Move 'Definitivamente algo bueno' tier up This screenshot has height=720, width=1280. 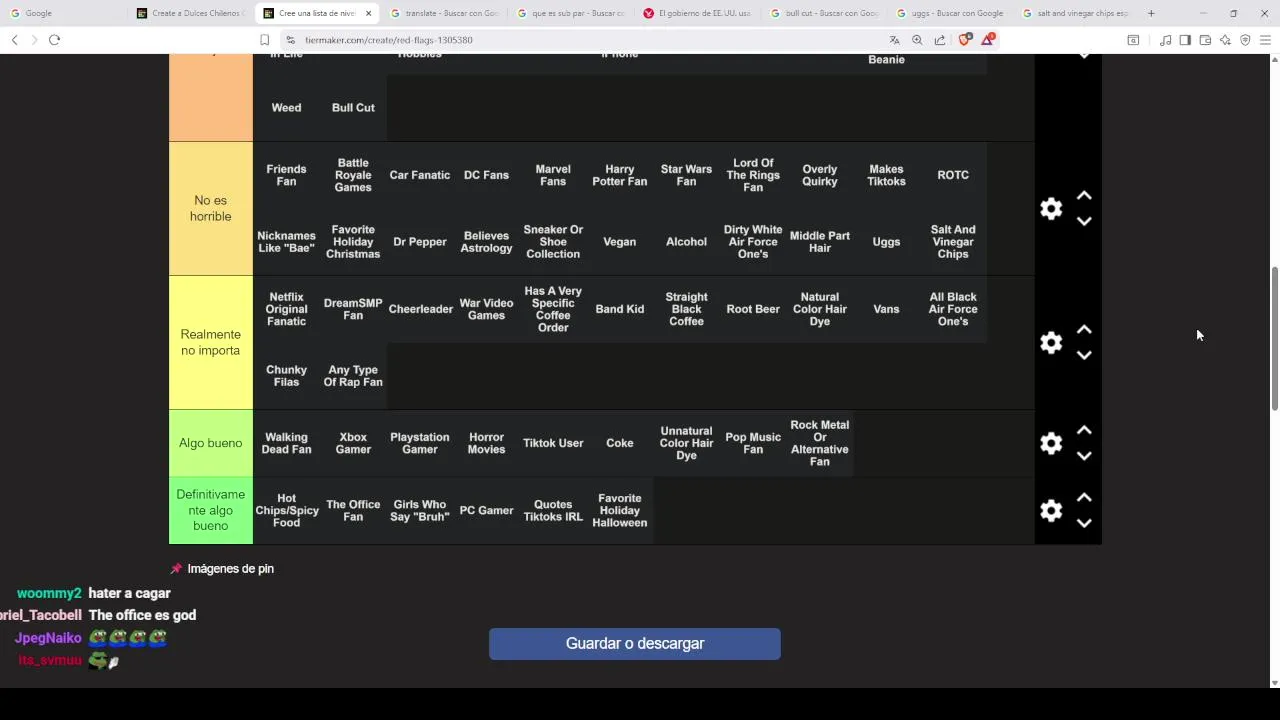click(x=1084, y=498)
